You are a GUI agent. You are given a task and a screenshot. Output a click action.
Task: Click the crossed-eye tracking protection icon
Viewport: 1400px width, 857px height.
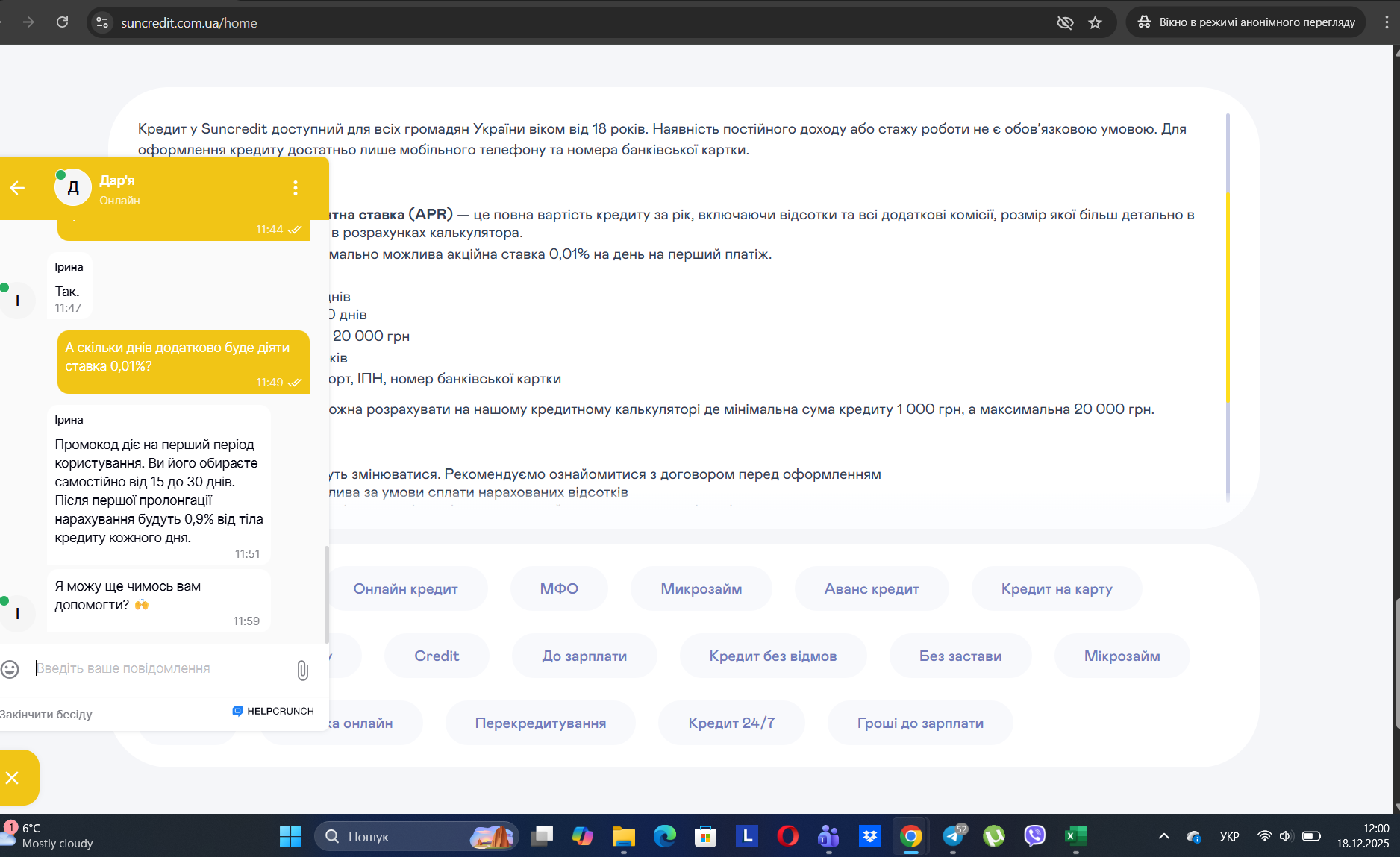[1065, 22]
